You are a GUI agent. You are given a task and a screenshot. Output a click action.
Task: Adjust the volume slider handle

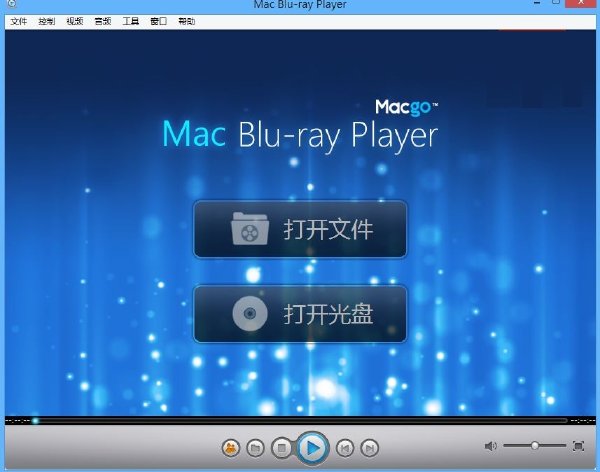click(x=535, y=446)
